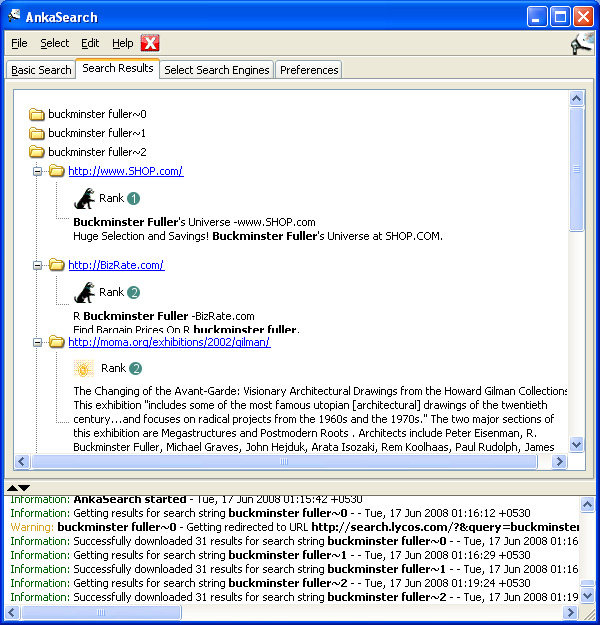Click the dog icon beside Rank 1
This screenshot has width=600, height=625.
pos(84,198)
